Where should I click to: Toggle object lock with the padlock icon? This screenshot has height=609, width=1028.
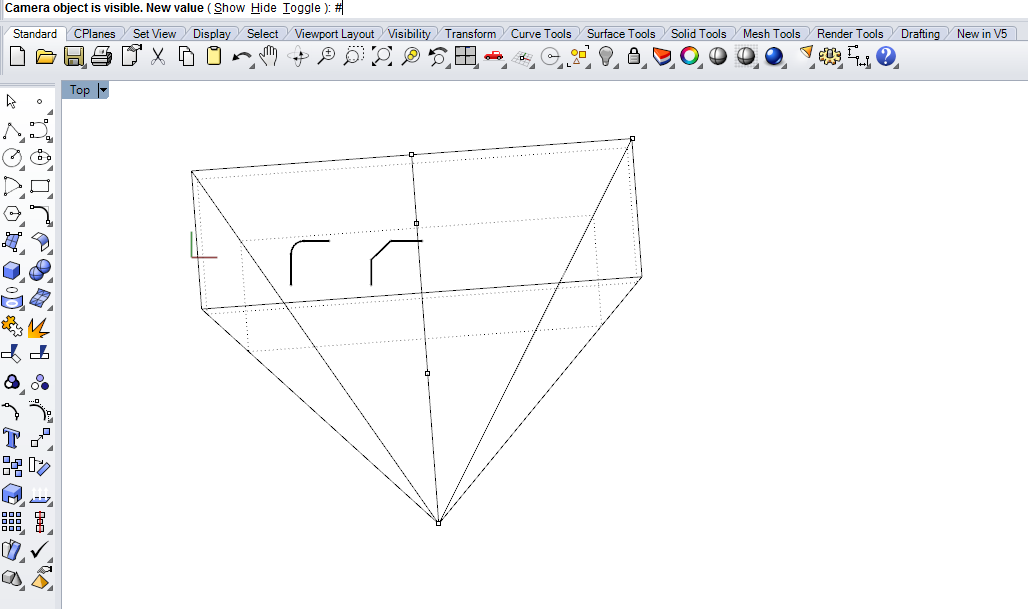coord(635,57)
